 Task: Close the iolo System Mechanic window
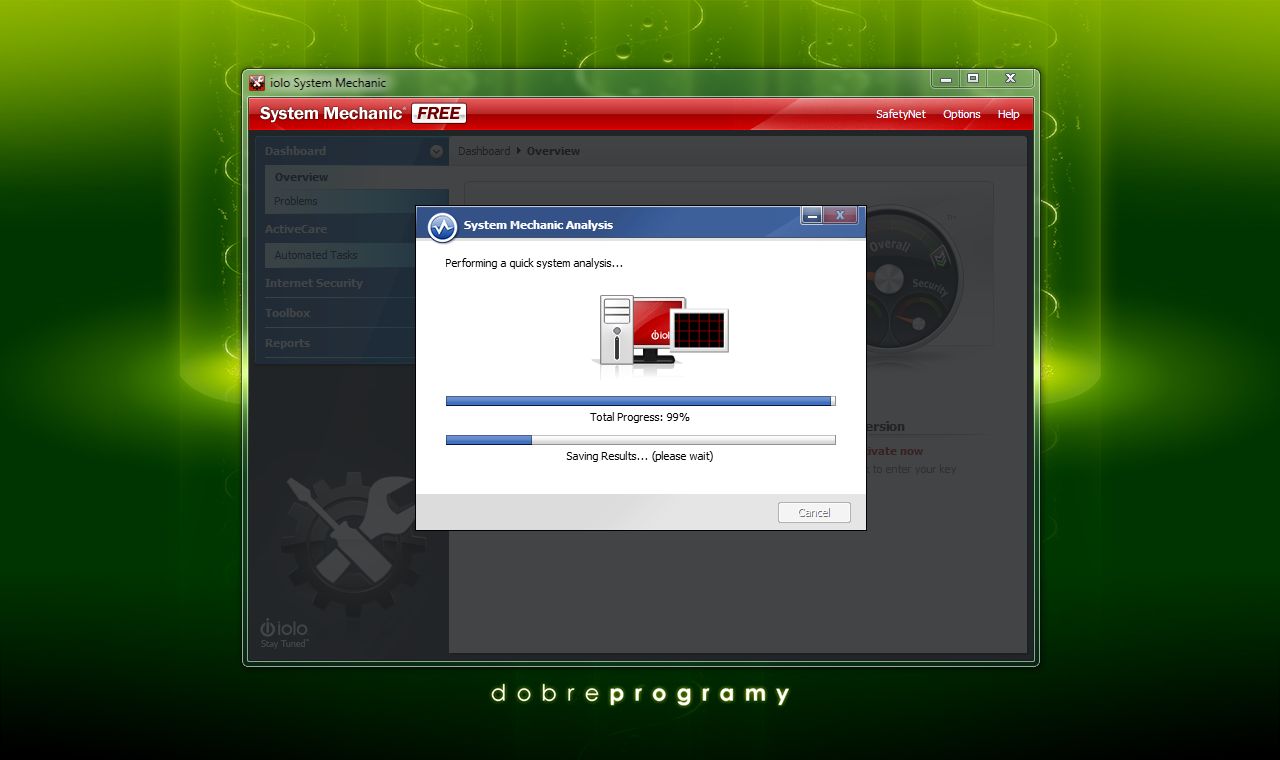[x=1010, y=78]
